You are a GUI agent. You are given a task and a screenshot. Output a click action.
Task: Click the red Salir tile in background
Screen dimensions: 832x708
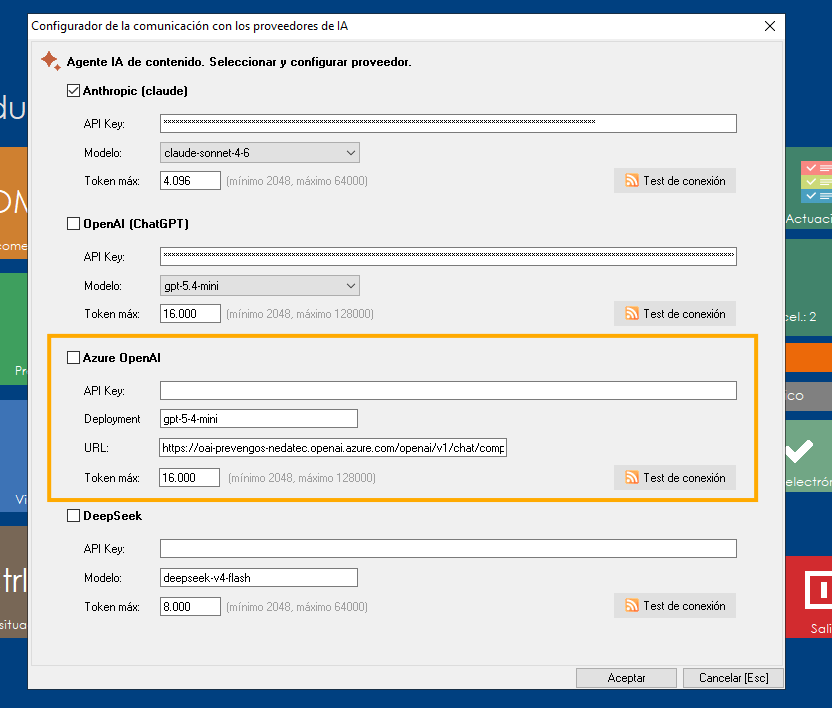pyautogui.click(x=809, y=597)
